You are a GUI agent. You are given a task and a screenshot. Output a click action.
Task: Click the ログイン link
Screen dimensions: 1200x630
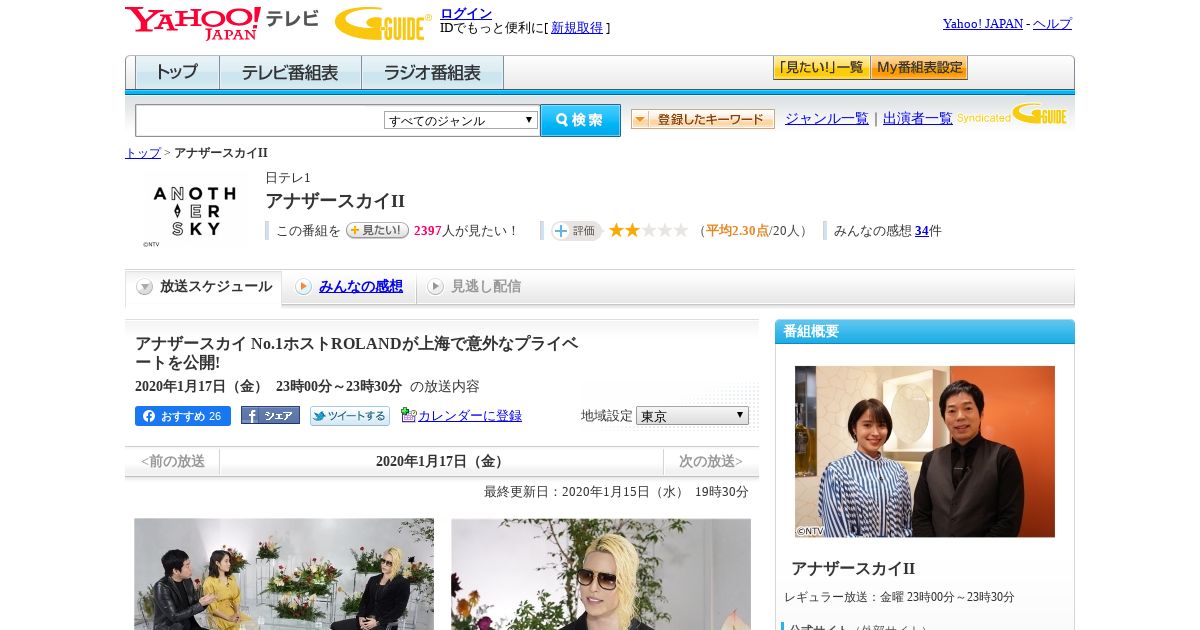click(466, 13)
